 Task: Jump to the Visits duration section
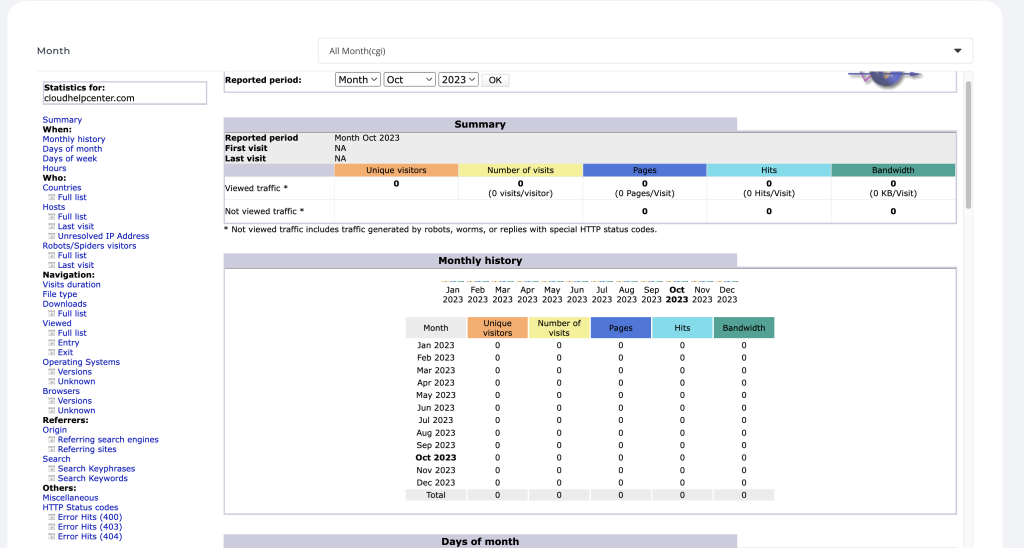click(71, 285)
